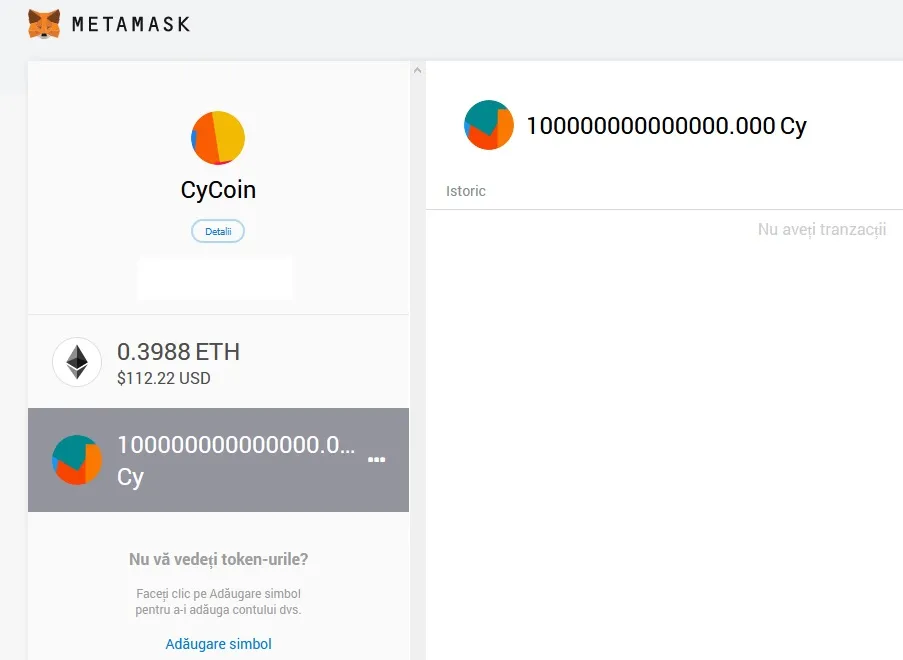Click the Nu aveți tranzacții message
The height and width of the screenshot is (660, 903).
[822, 229]
